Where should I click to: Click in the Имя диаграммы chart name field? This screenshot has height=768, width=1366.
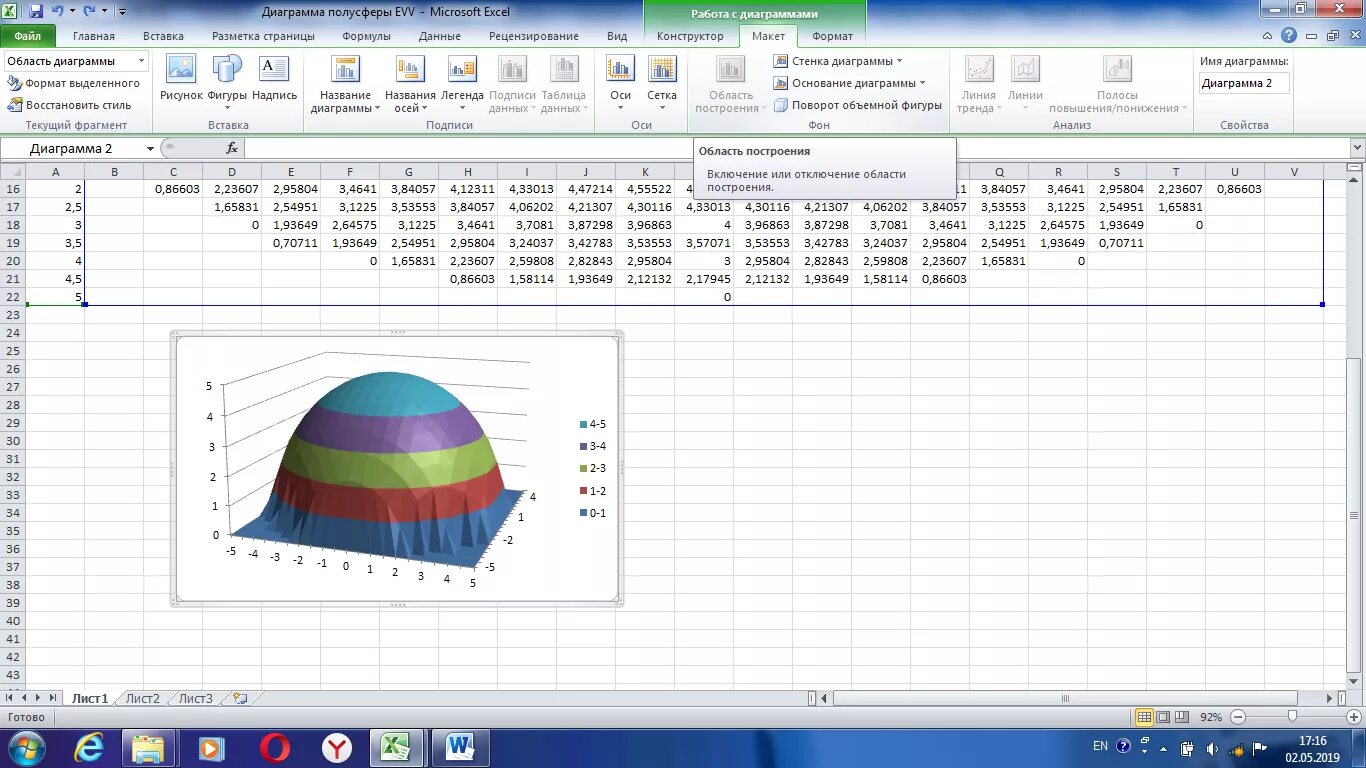point(1244,83)
